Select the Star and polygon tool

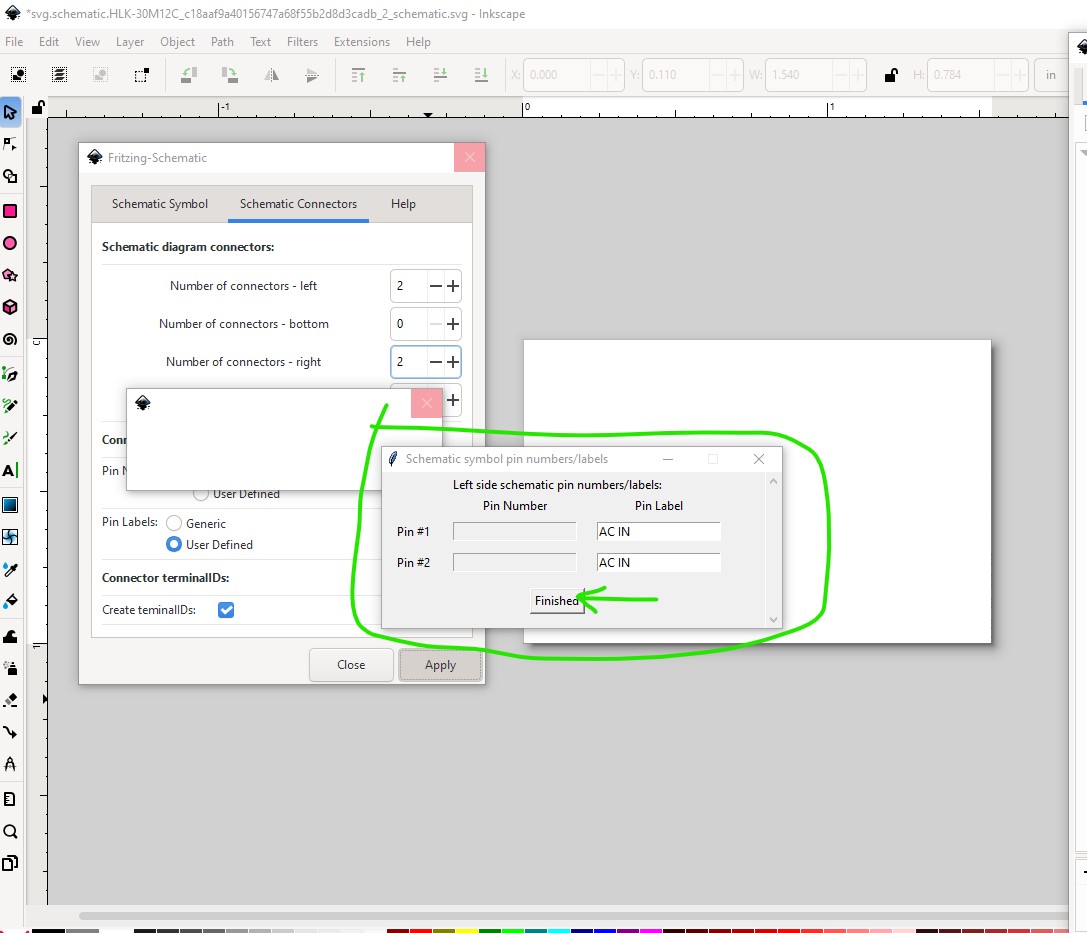[10, 275]
